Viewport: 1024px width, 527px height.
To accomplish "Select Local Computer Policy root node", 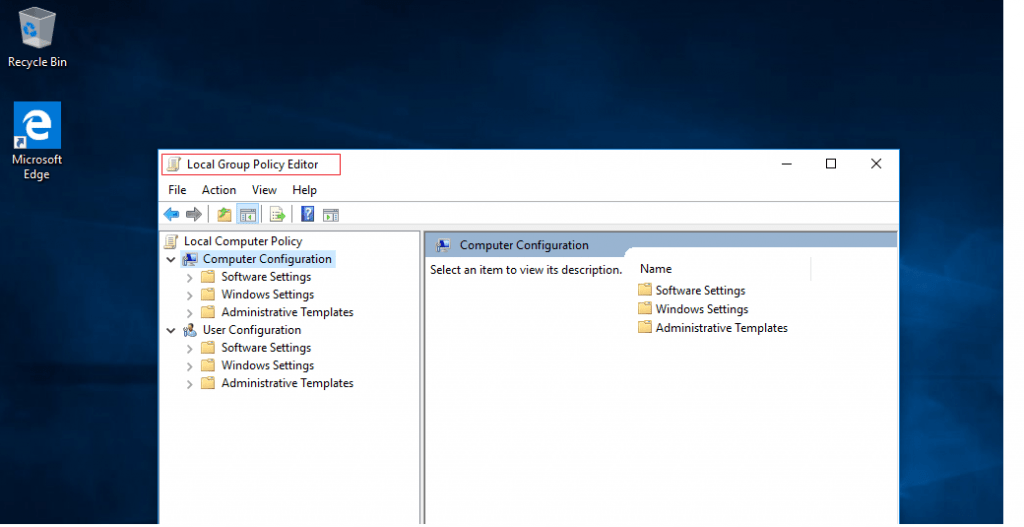I will tap(242, 241).
